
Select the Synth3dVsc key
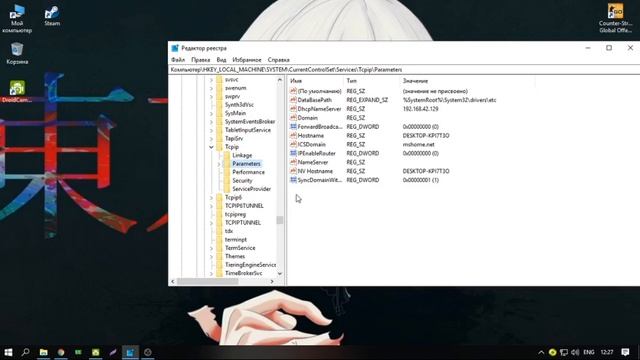click(239, 104)
